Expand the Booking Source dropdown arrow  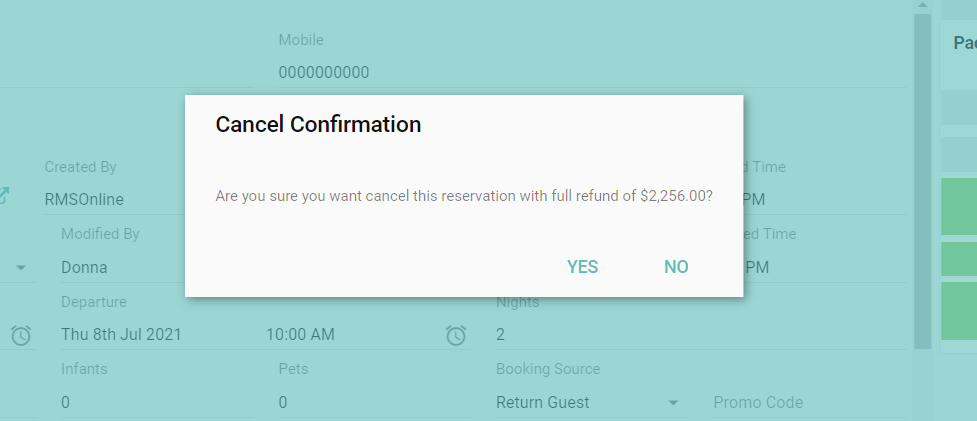point(673,403)
